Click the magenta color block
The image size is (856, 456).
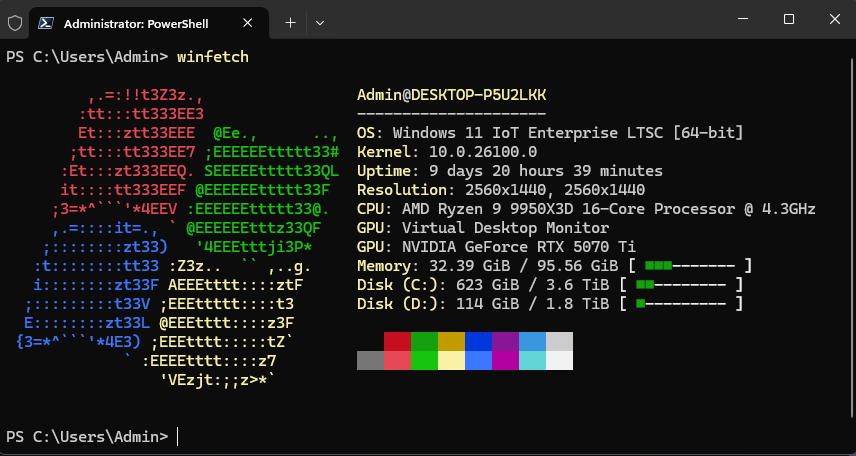click(x=506, y=360)
